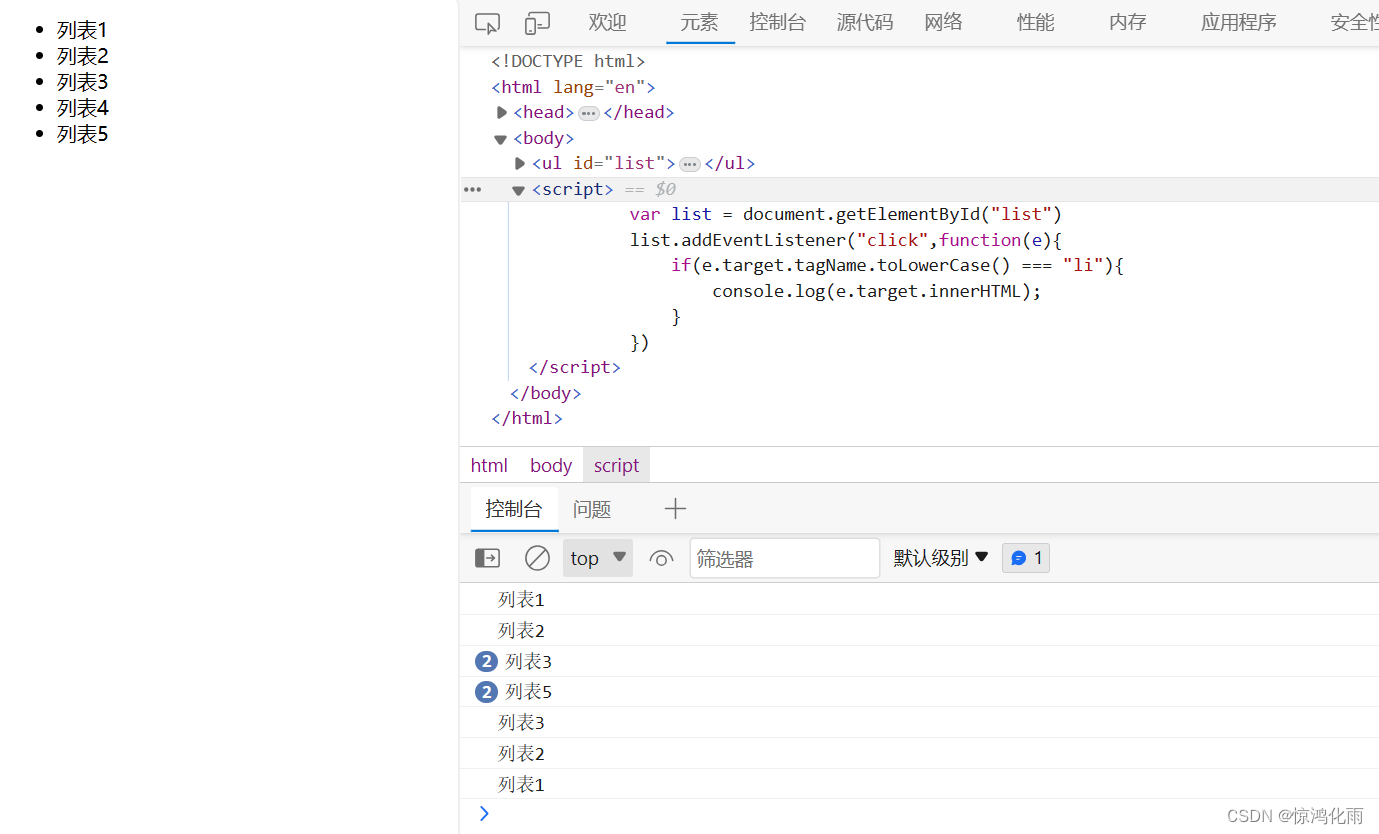Click the 列表2 item on the page
This screenshot has height=834, width=1379.
coord(82,56)
